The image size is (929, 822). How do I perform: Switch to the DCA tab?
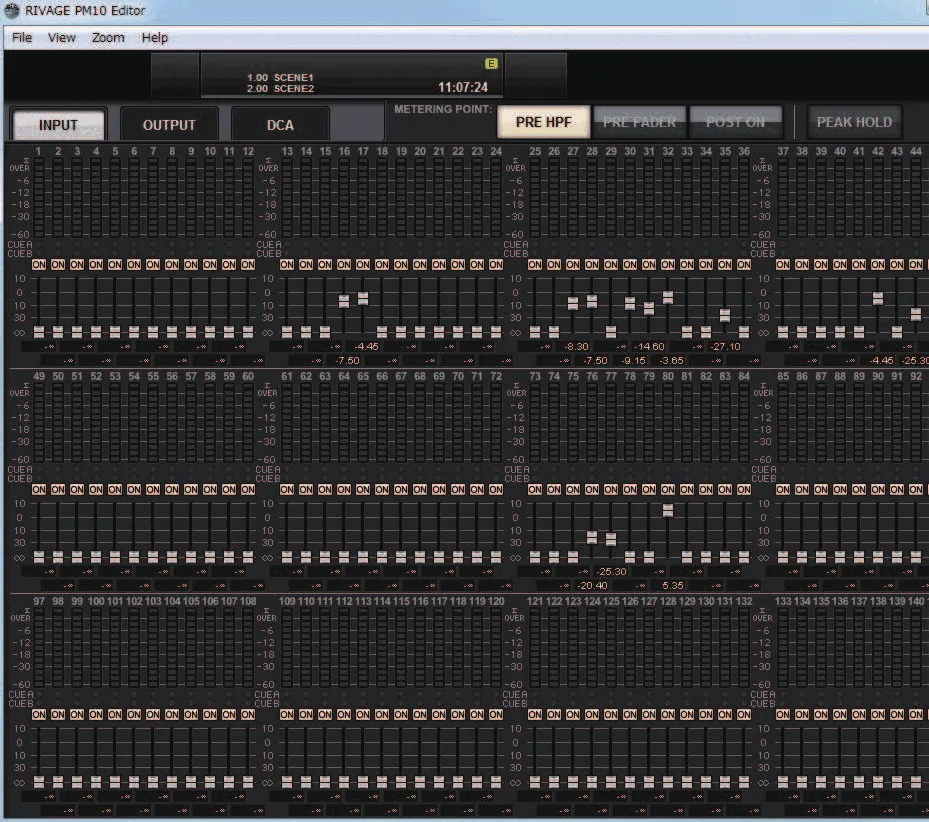280,125
